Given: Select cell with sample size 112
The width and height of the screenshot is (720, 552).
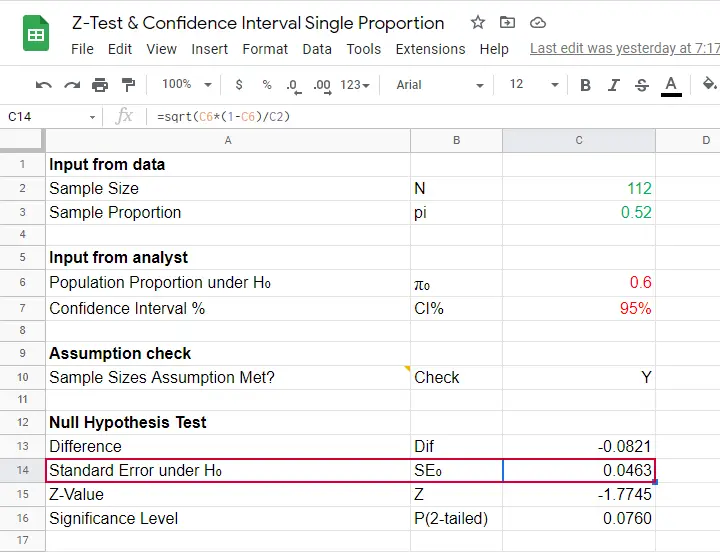Looking at the screenshot, I should pyautogui.click(x=579, y=188).
